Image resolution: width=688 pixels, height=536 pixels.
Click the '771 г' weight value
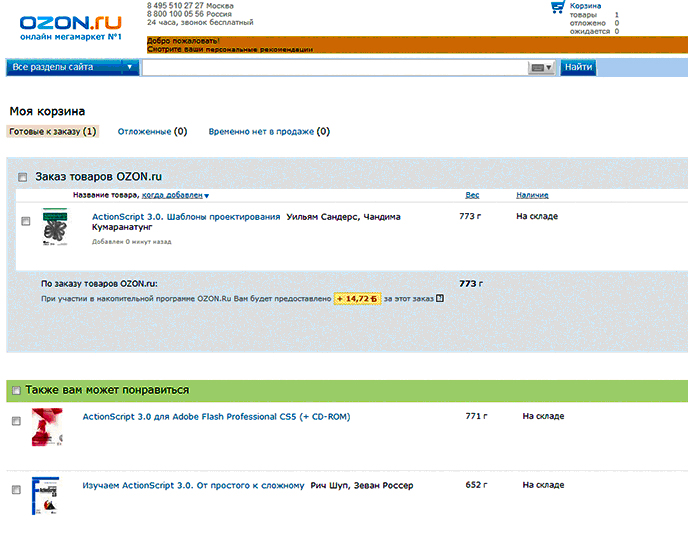pos(476,416)
